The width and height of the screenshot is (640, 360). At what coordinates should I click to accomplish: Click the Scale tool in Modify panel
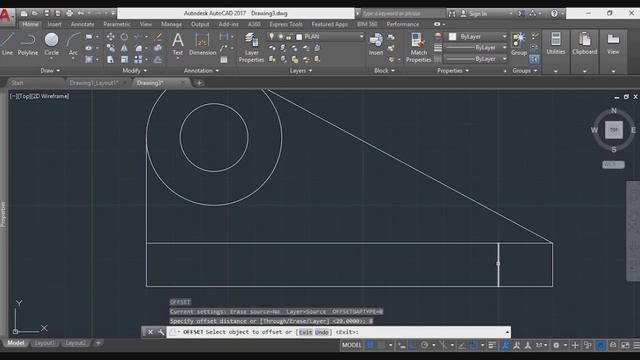(124, 60)
